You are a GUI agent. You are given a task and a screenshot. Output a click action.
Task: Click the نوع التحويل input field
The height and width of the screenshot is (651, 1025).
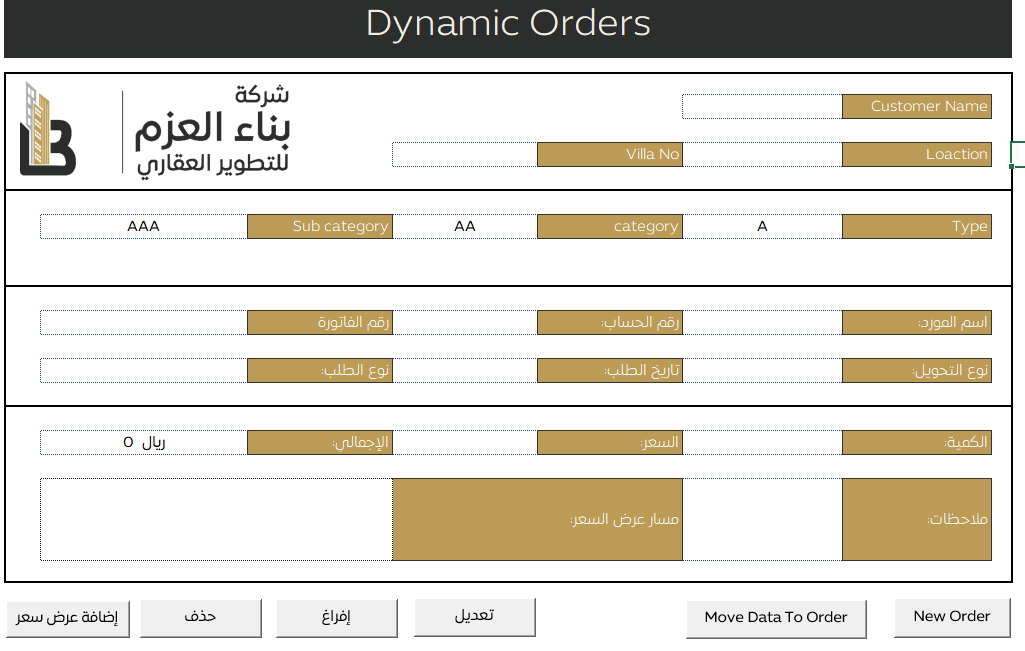[762, 371]
